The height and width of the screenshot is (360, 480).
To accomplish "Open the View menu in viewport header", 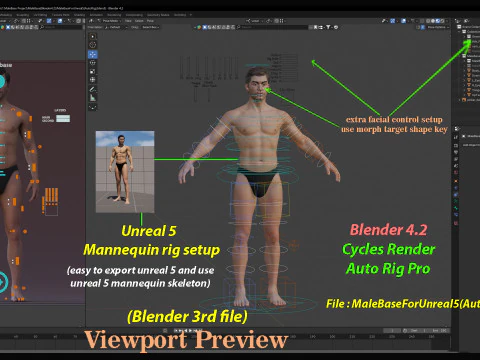I will pyautogui.click(x=128, y=21).
